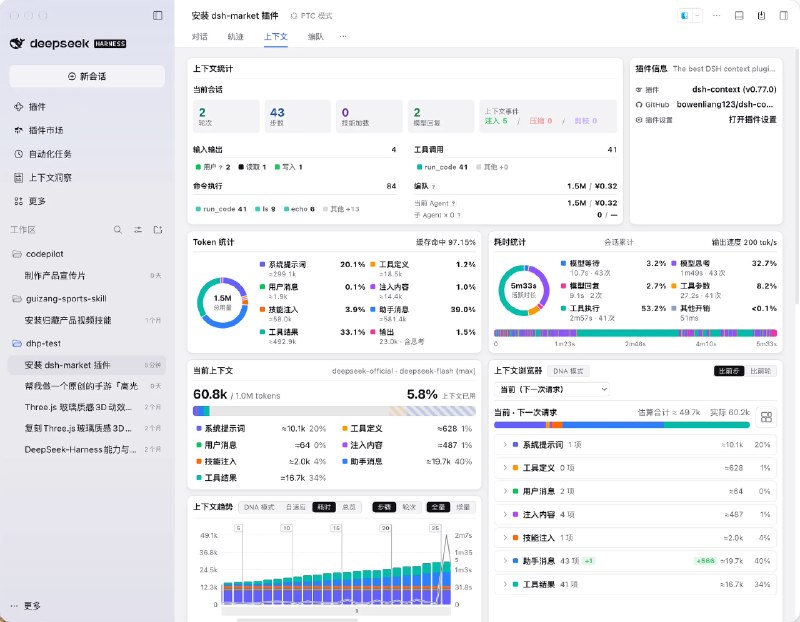
Task: Switch to the 轨迹 tab
Action: point(235,37)
